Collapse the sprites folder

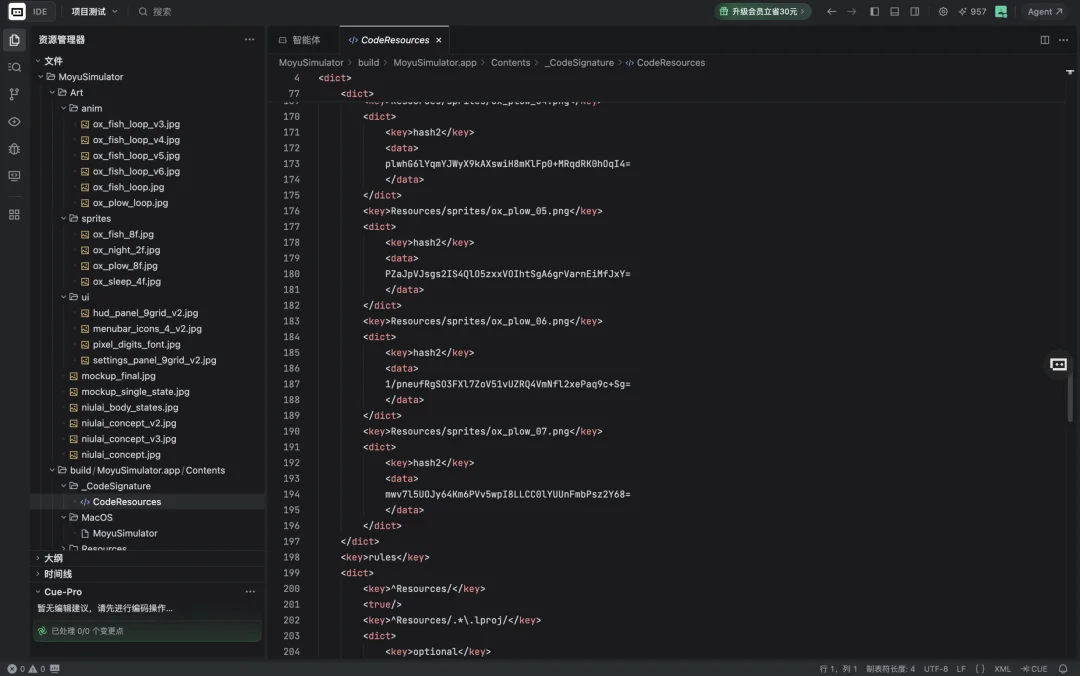pos(63,218)
